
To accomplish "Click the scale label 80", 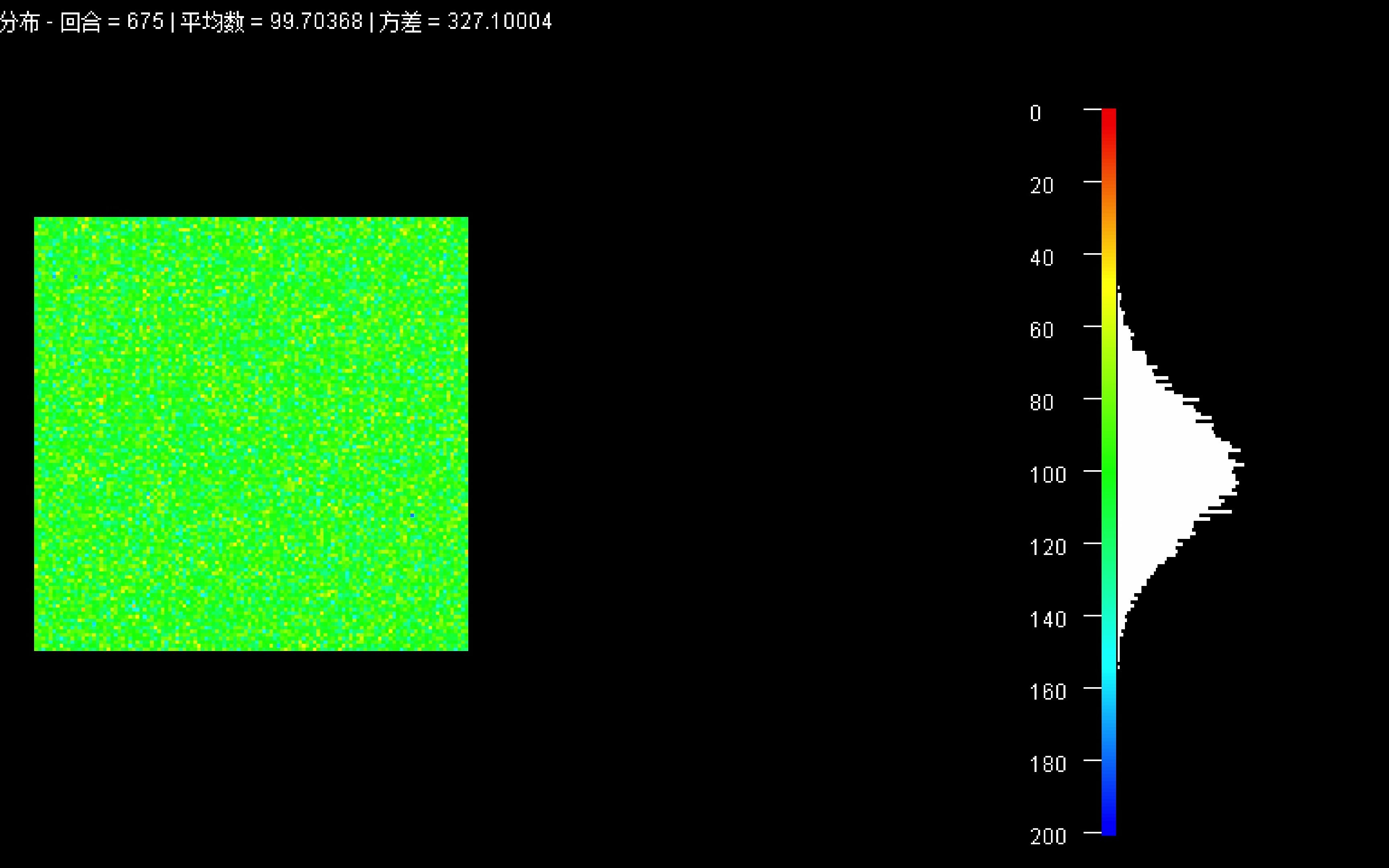I will click(1041, 402).
